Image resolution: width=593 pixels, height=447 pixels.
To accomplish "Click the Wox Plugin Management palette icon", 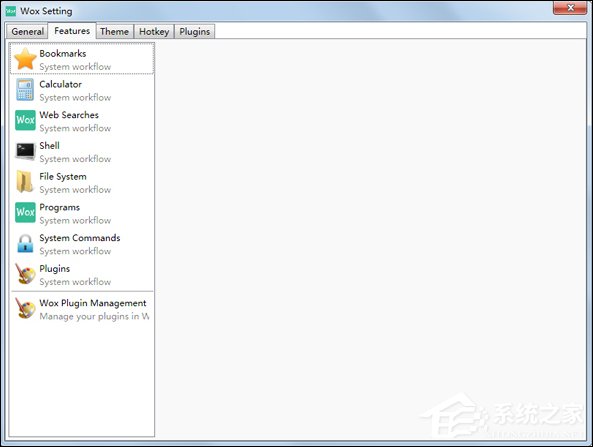I will (25, 308).
